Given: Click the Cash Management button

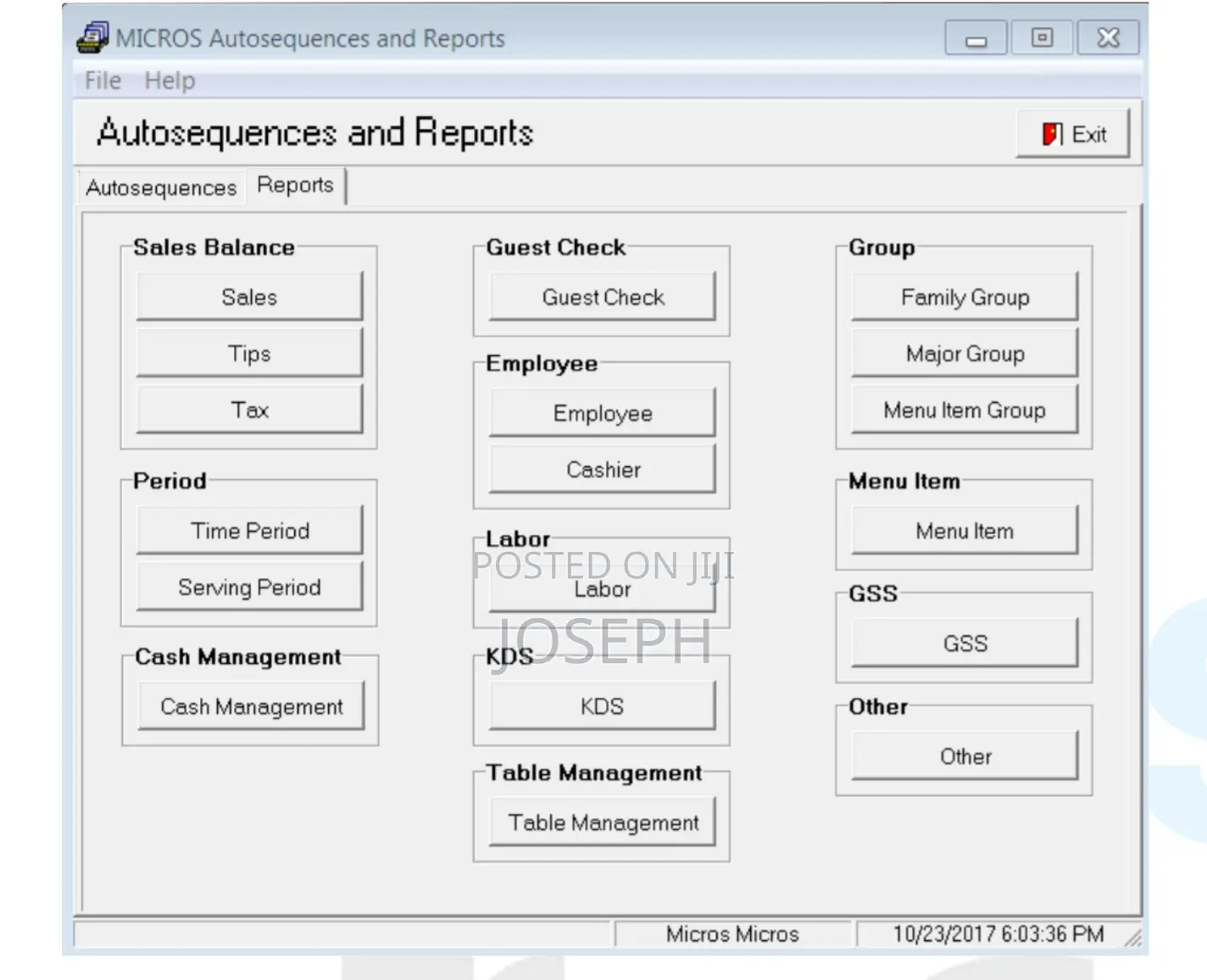Looking at the screenshot, I should (251, 706).
